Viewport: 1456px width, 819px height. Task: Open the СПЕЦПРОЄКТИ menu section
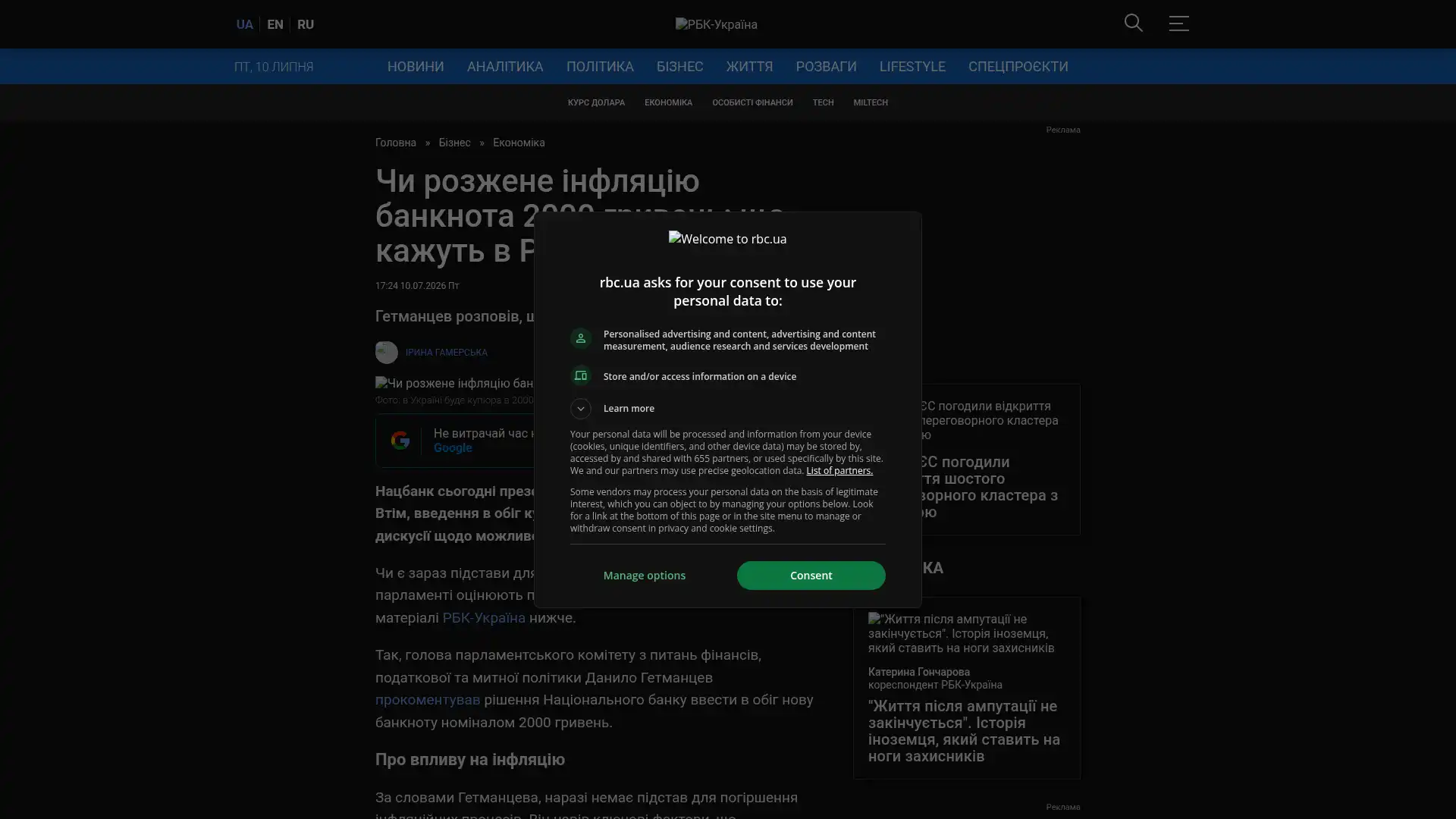tap(1018, 67)
